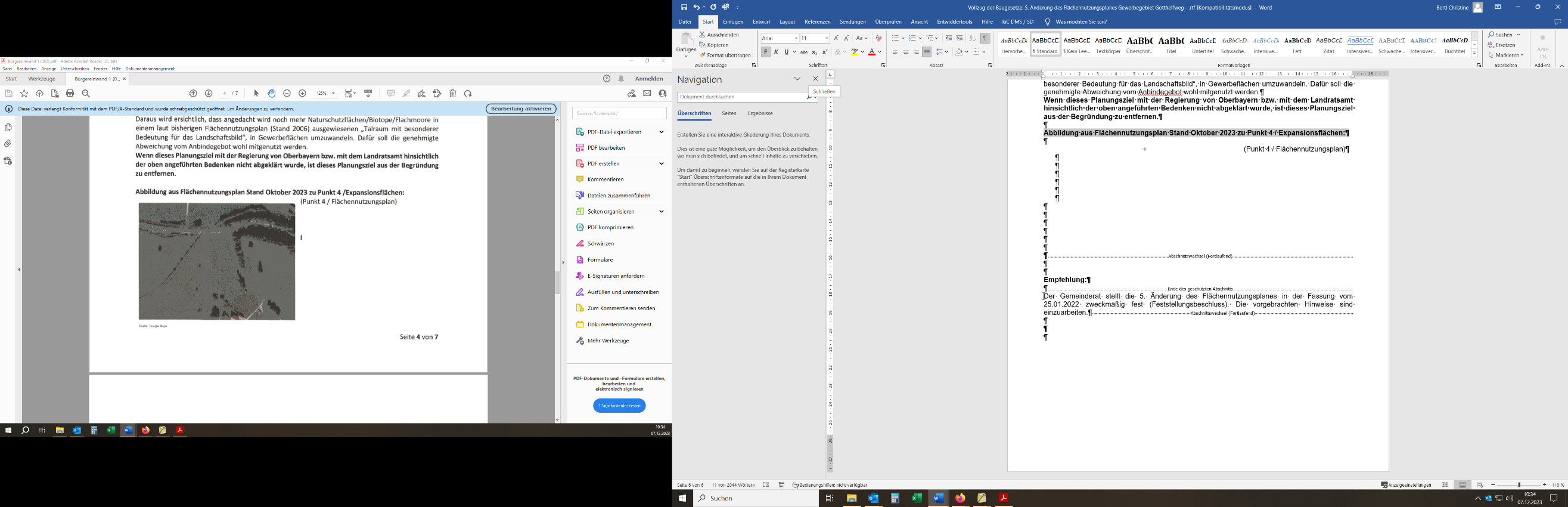Toggle subscript in Word font group
Screen dimensions: 1568x507
pyautogui.click(x=815, y=52)
